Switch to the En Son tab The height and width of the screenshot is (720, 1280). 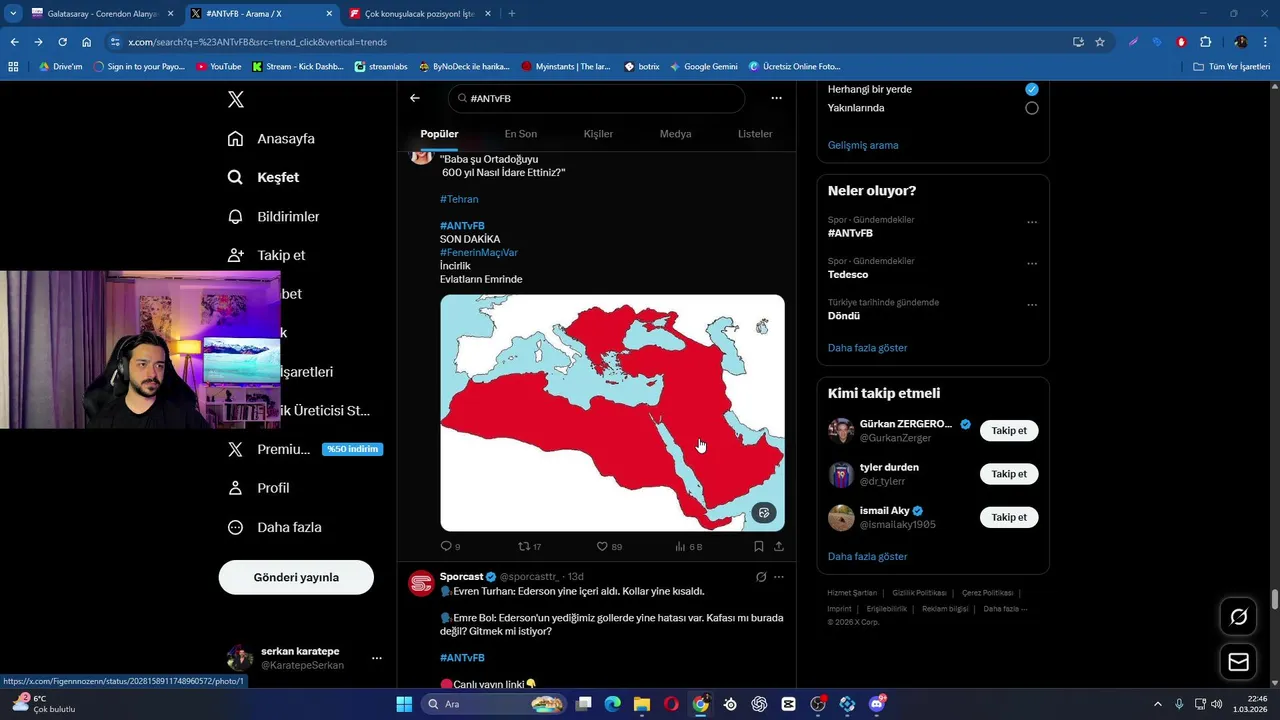(x=520, y=134)
